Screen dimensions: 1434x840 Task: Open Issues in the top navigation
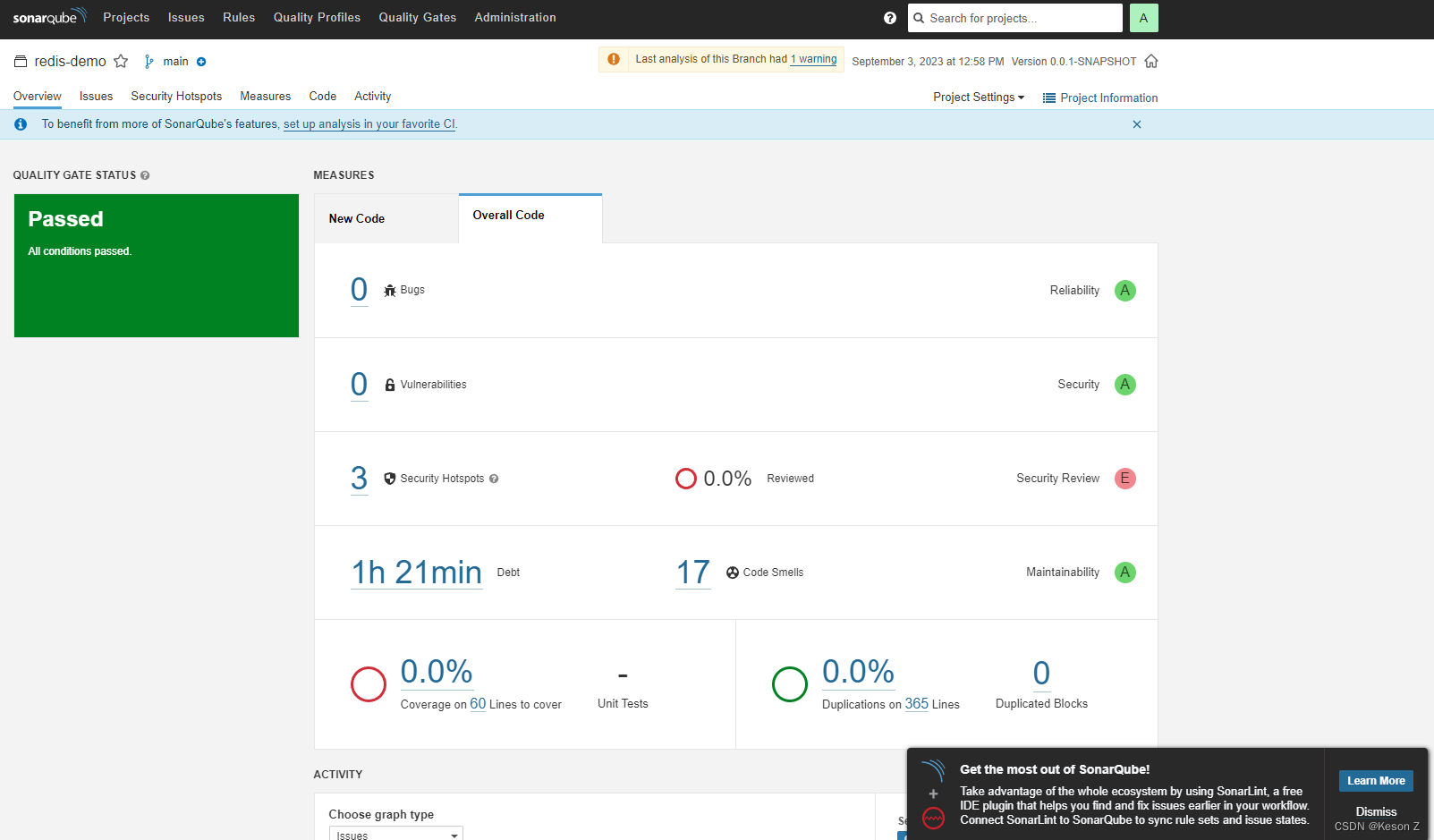tap(186, 18)
